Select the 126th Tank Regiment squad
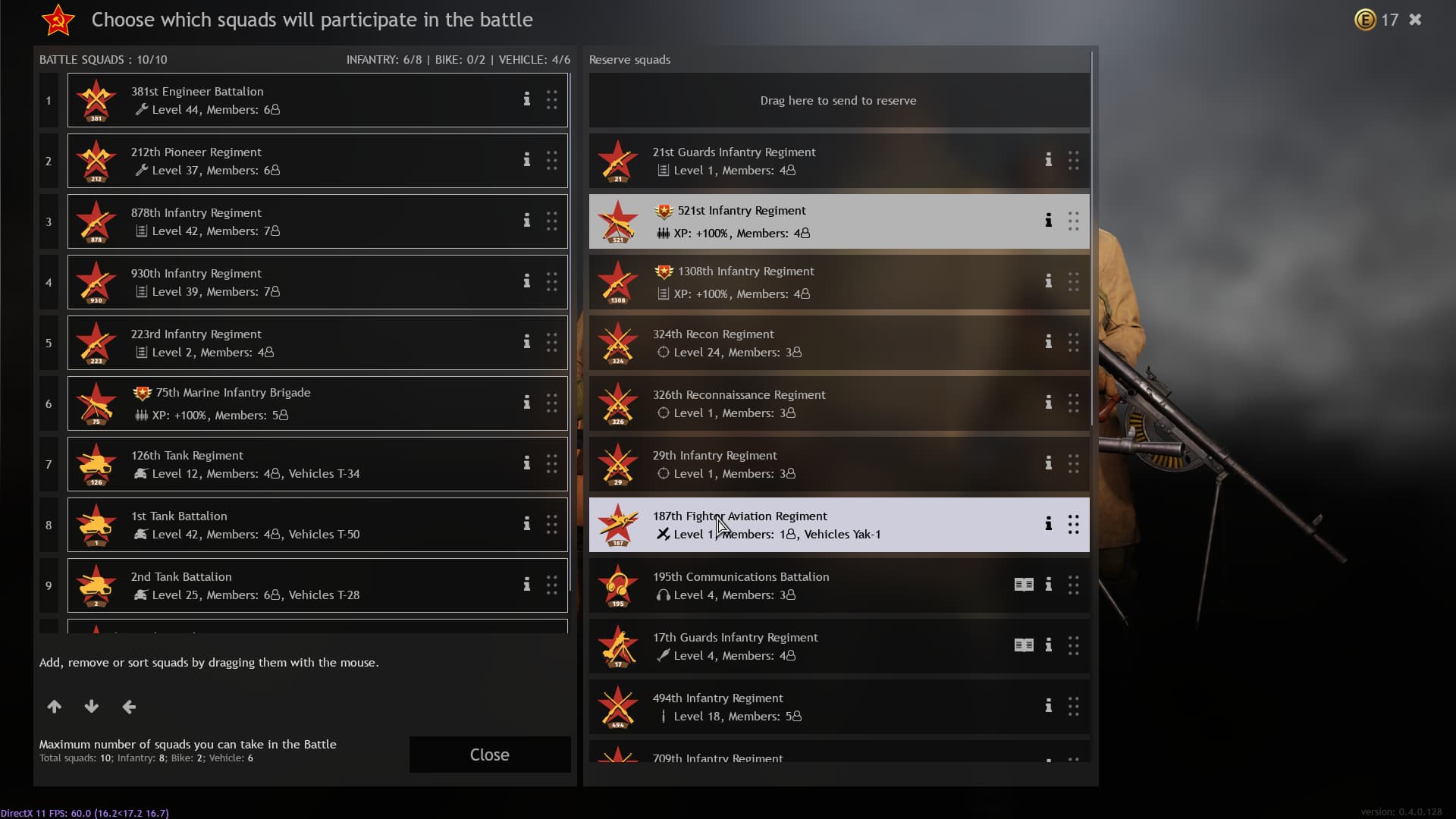 click(318, 464)
